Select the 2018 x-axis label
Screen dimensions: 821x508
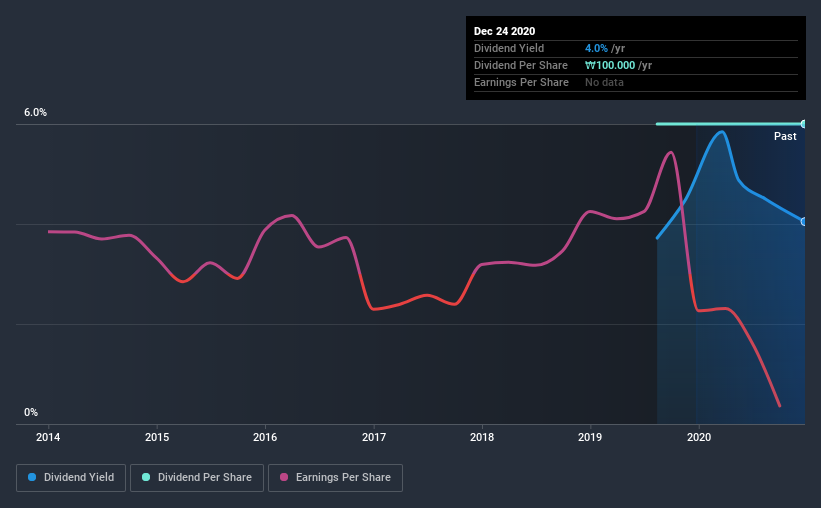click(x=482, y=437)
